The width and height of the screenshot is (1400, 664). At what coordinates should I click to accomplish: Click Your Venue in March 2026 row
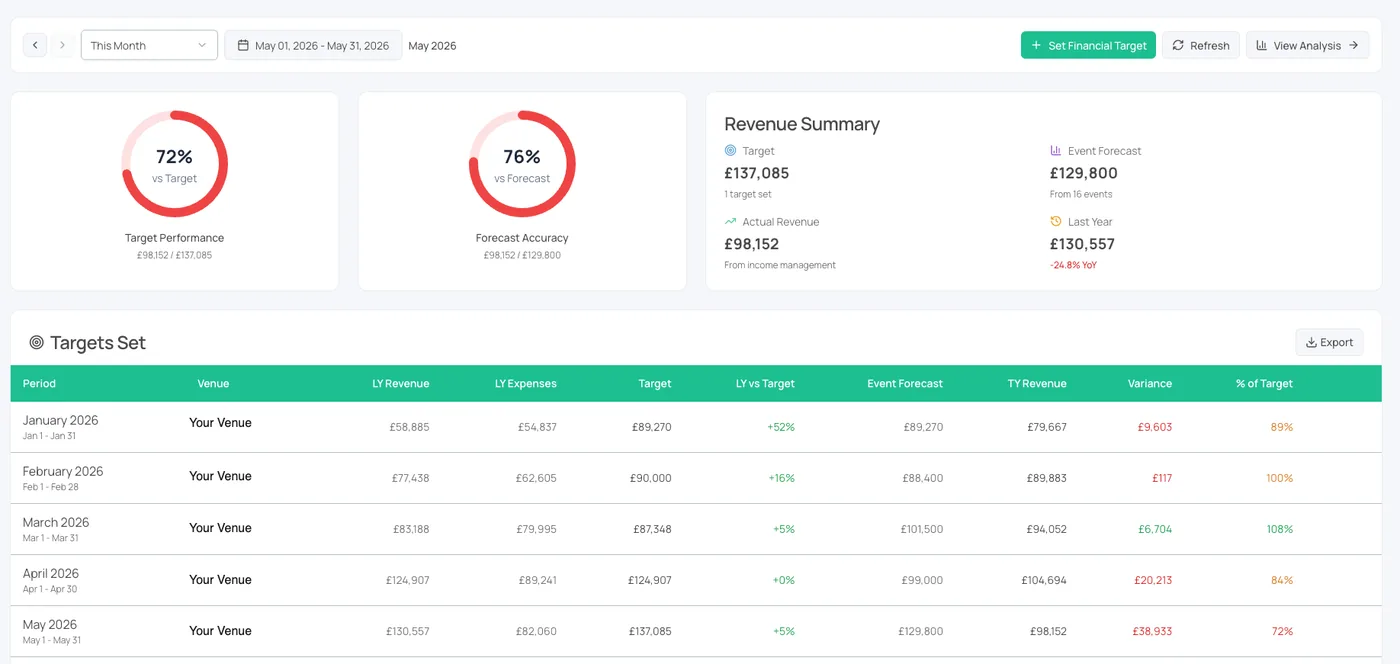click(220, 528)
